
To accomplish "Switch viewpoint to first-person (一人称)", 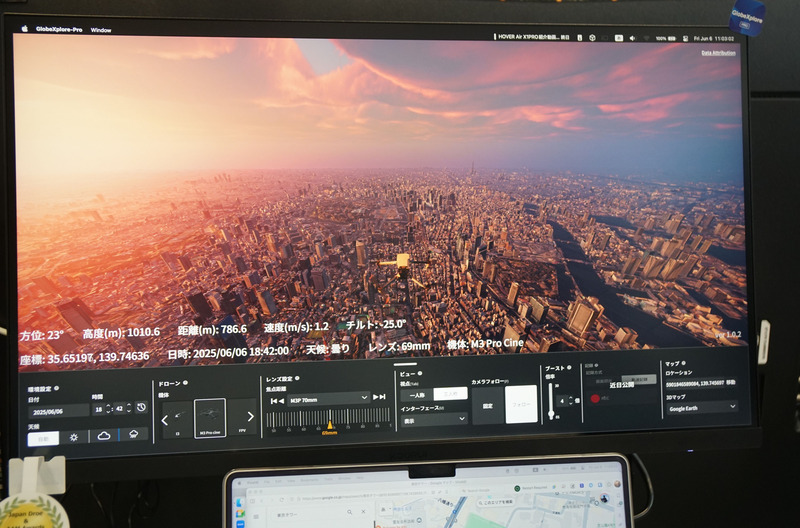I will (416, 394).
